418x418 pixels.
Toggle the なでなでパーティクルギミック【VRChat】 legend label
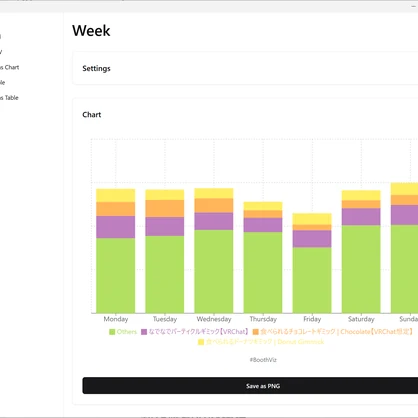coord(199,332)
